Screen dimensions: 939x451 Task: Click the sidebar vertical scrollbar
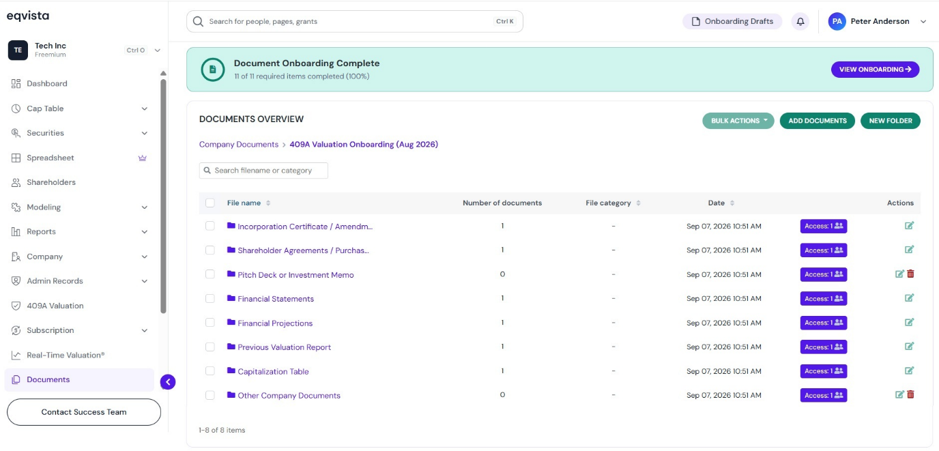[x=163, y=196]
